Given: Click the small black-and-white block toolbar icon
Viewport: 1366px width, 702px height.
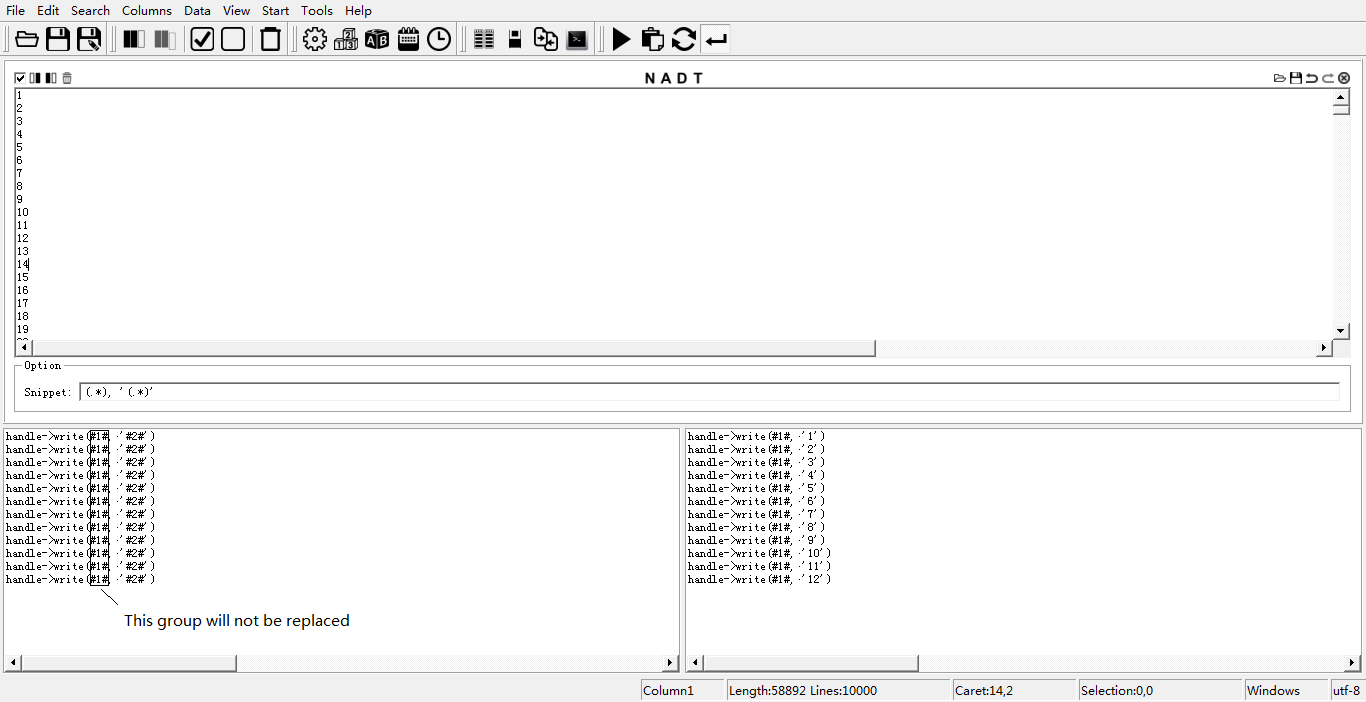Looking at the screenshot, I should [515, 39].
